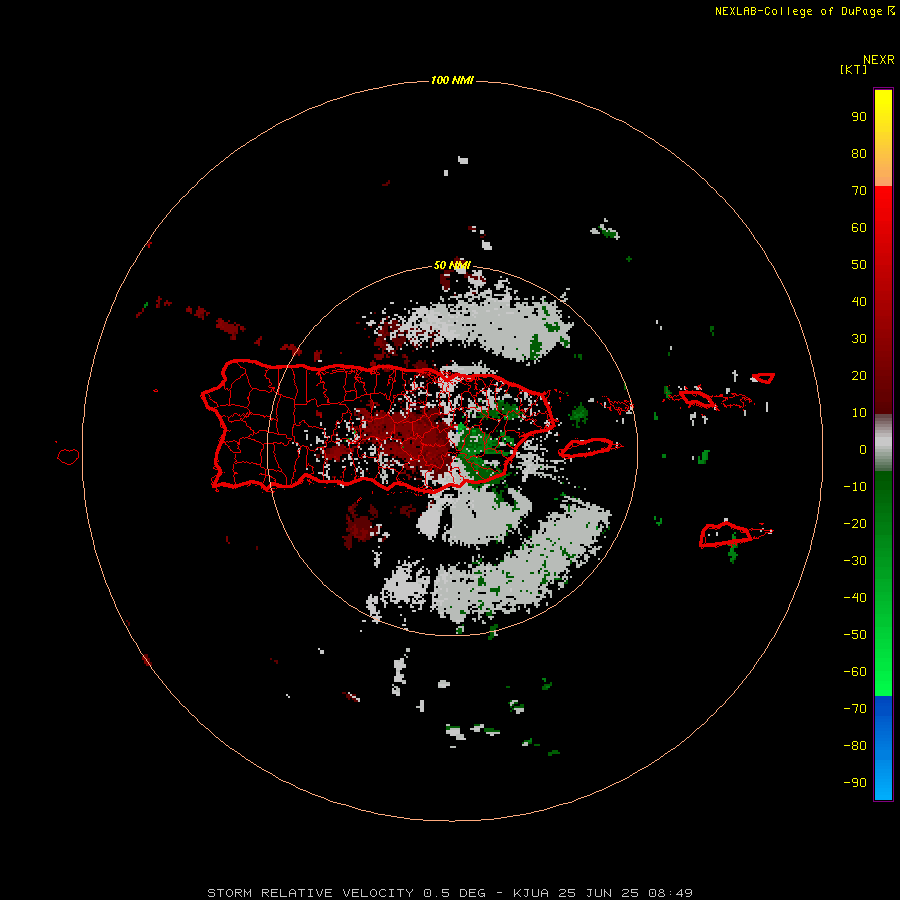Click the NEXR label above the color scale
This screenshot has height=900, width=900.
878,60
